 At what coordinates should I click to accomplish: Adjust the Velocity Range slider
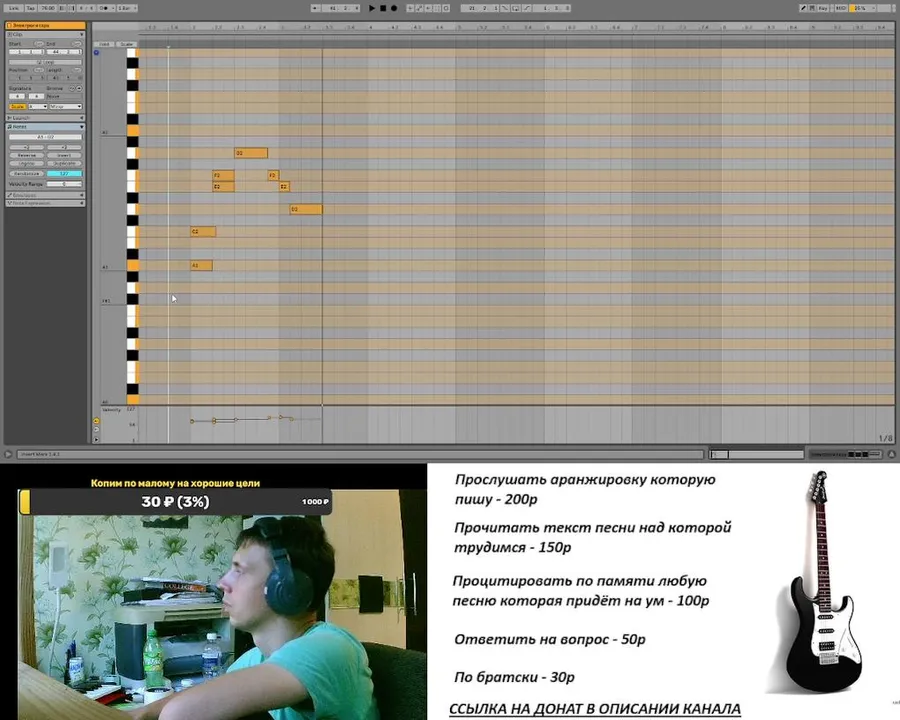pos(64,184)
